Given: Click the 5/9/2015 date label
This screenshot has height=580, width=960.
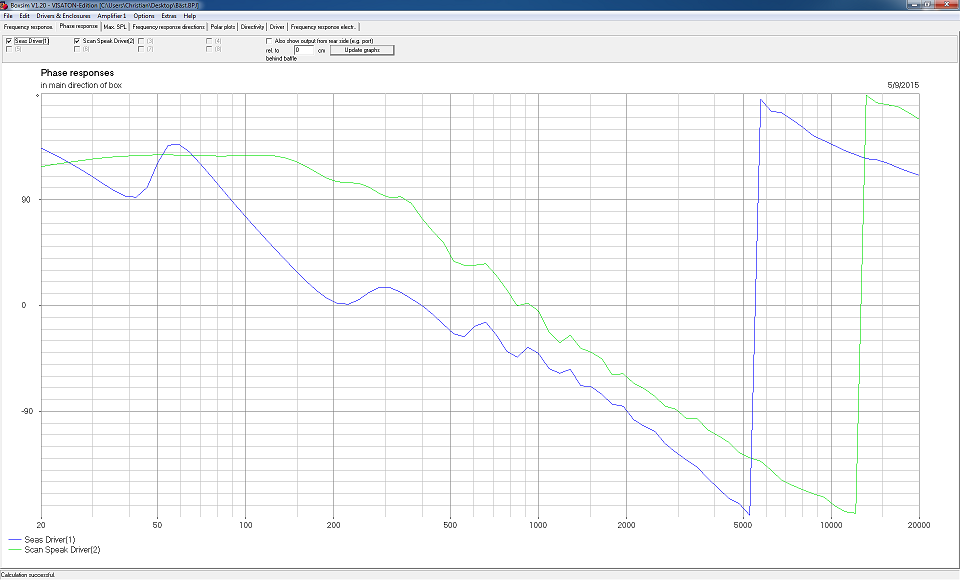Looking at the screenshot, I should 903,85.
